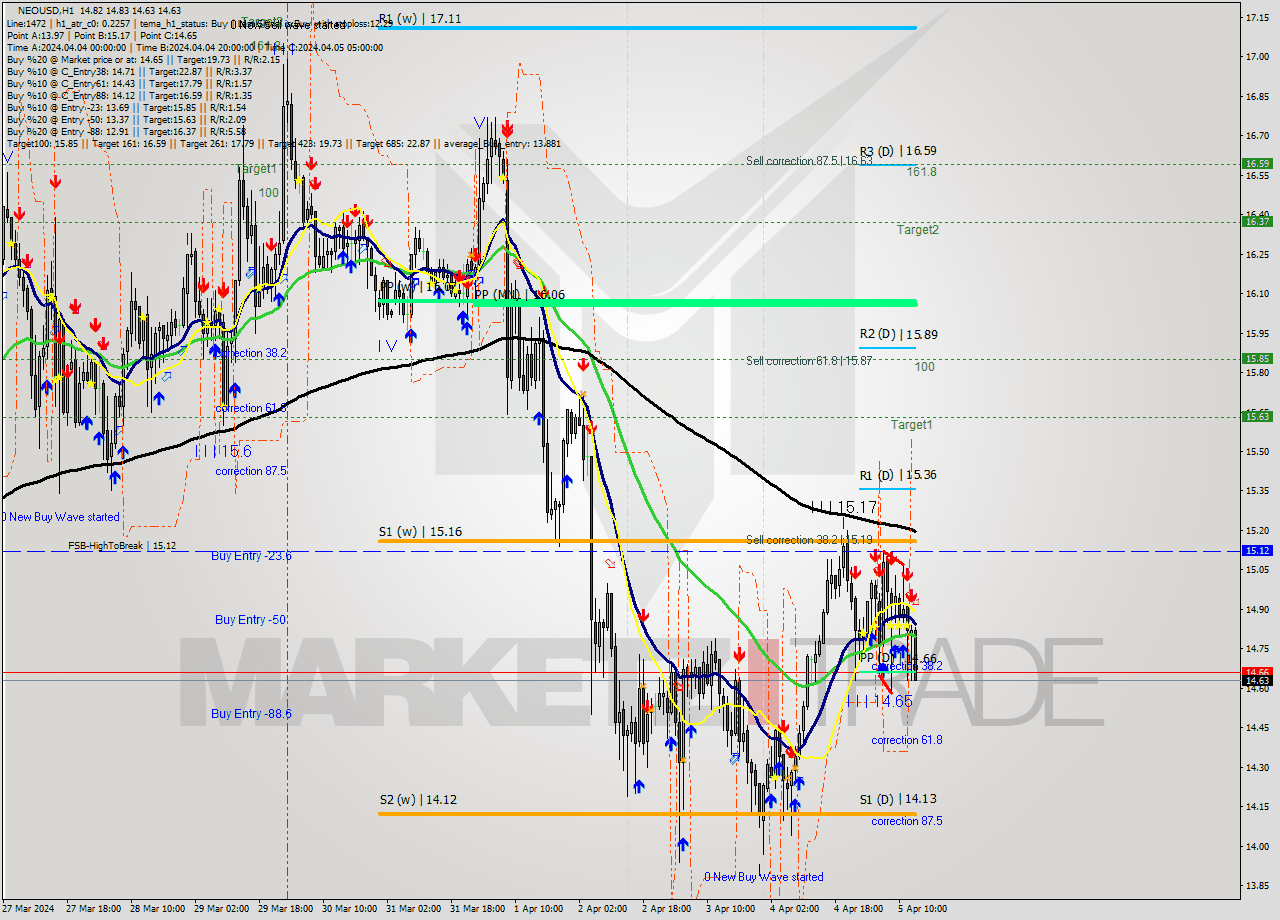The height and width of the screenshot is (920, 1280).
Task: Select 'Sell correction 87.5 | 16.63' label
Action: [809, 160]
